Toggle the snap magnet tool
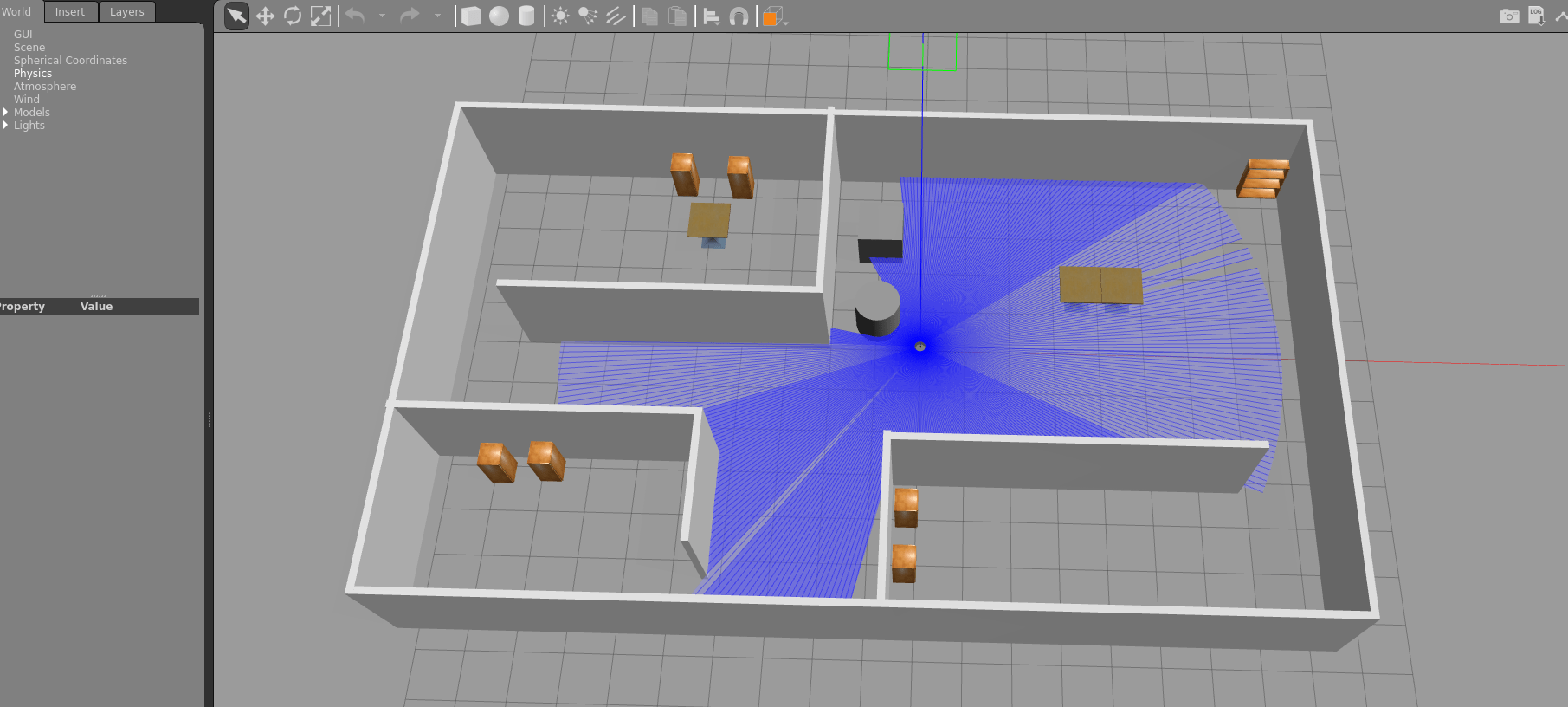Image resolution: width=1568 pixels, height=707 pixels. (739, 16)
